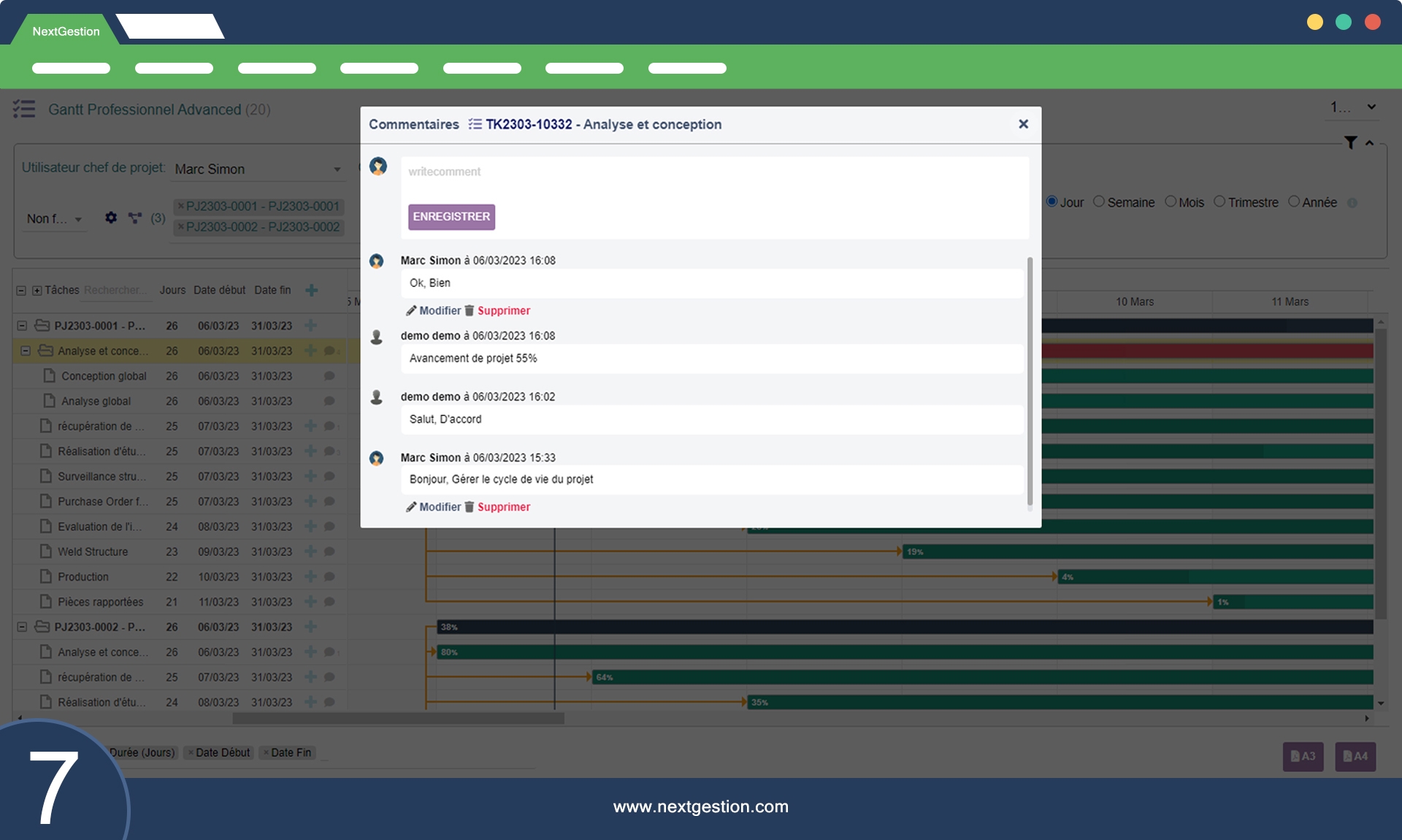
Task: Select the Mois radio button
Action: click(1171, 202)
